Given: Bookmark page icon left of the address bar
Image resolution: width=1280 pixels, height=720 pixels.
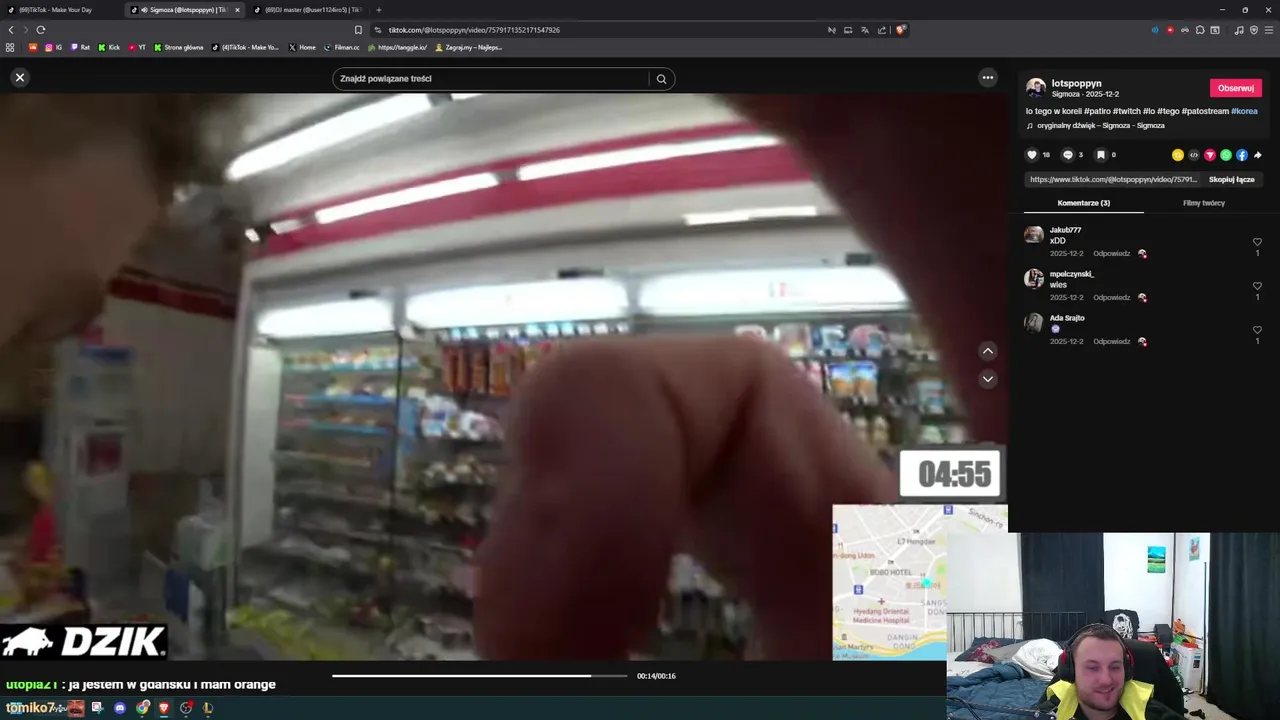Looking at the screenshot, I should pyautogui.click(x=358, y=30).
